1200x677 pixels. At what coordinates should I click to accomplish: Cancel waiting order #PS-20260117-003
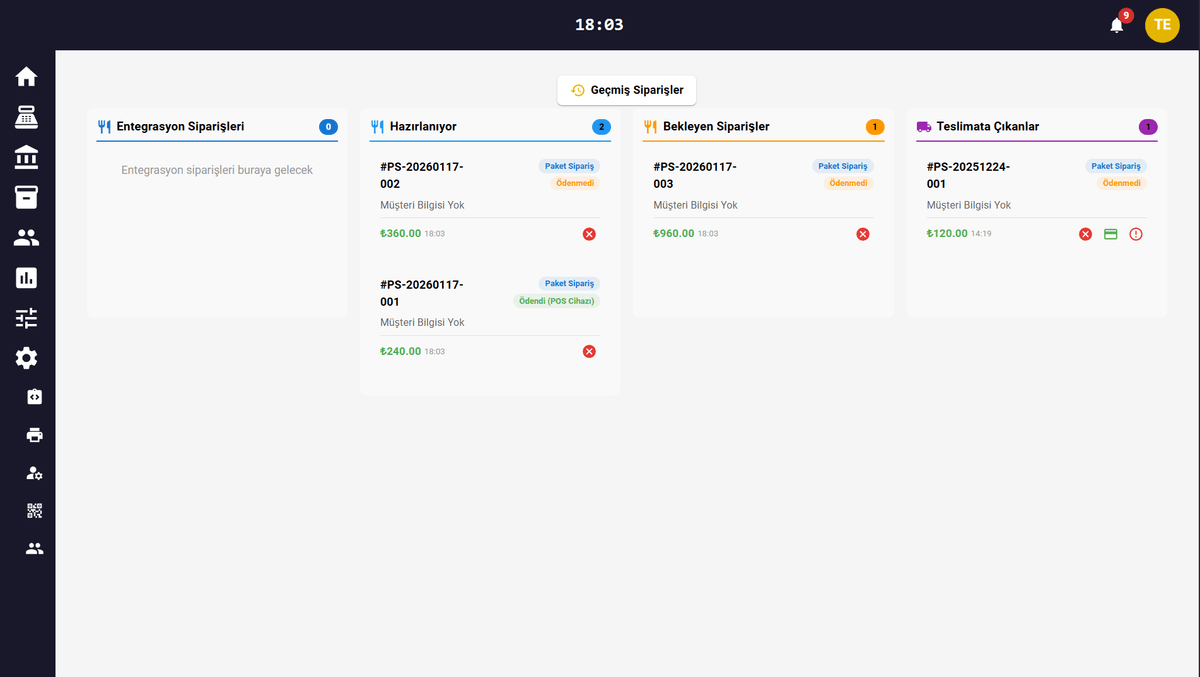click(x=863, y=234)
